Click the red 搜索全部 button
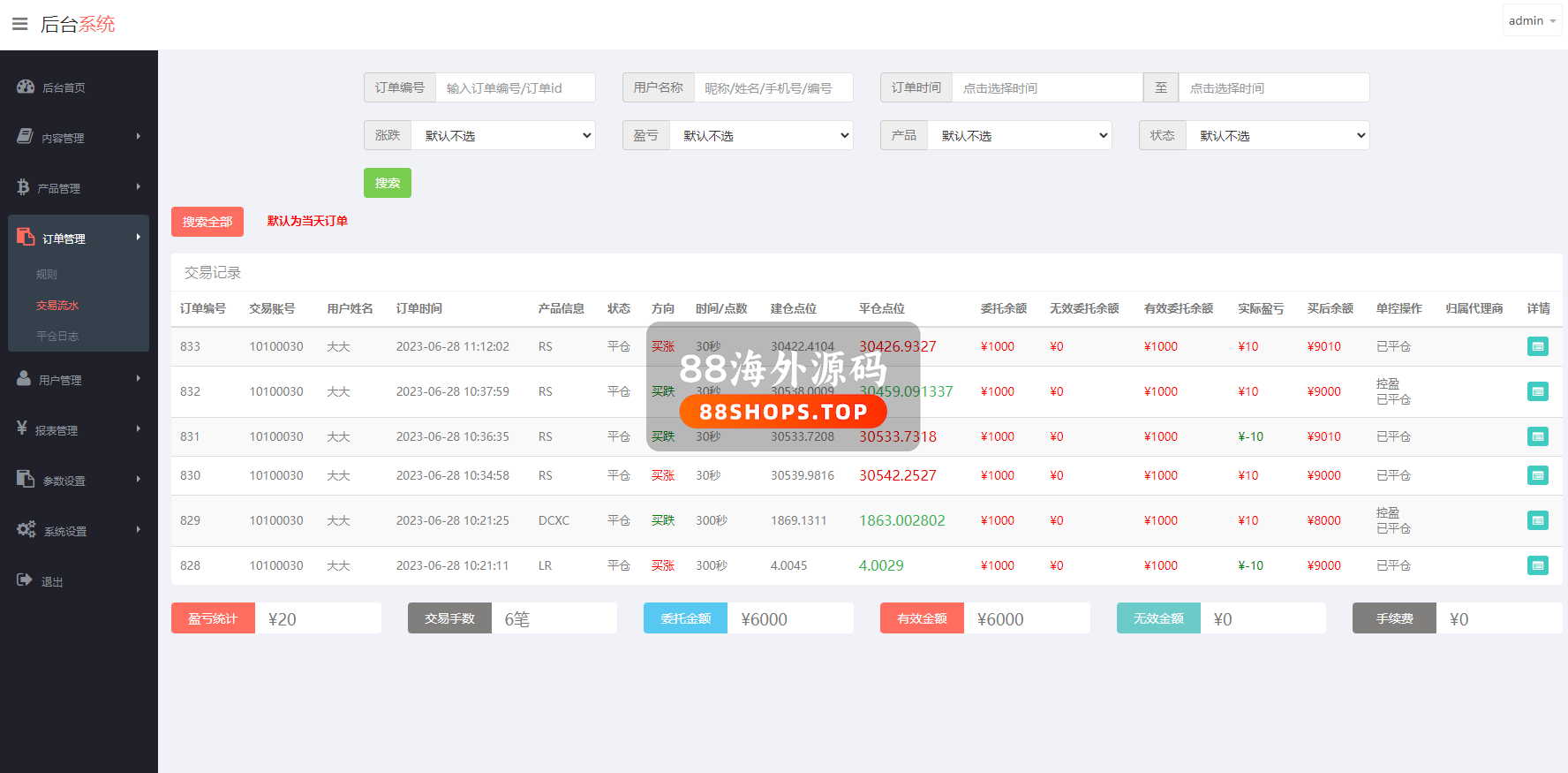Screen dimensions: 1568x773 click(207, 222)
